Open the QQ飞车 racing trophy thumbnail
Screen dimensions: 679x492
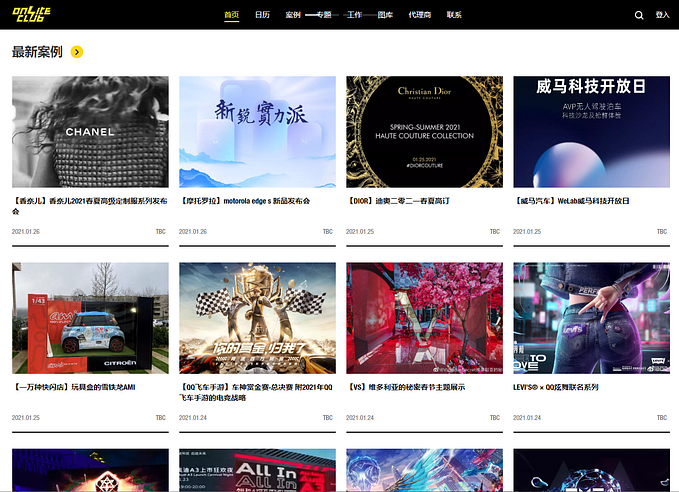coord(257,318)
